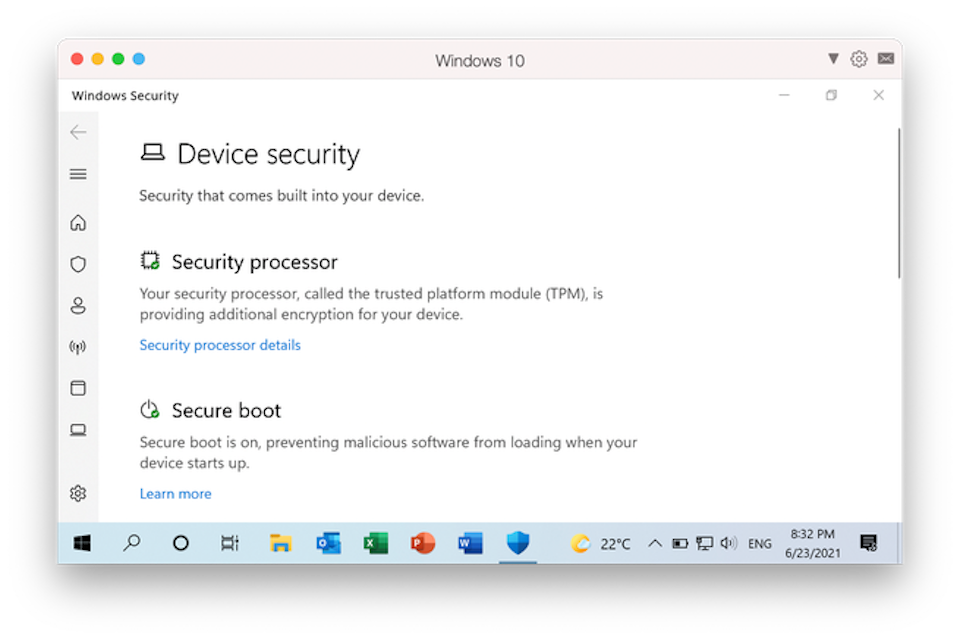Select Virus & threat protection shield icon
This screenshot has width=960, height=640.
pyautogui.click(x=78, y=264)
